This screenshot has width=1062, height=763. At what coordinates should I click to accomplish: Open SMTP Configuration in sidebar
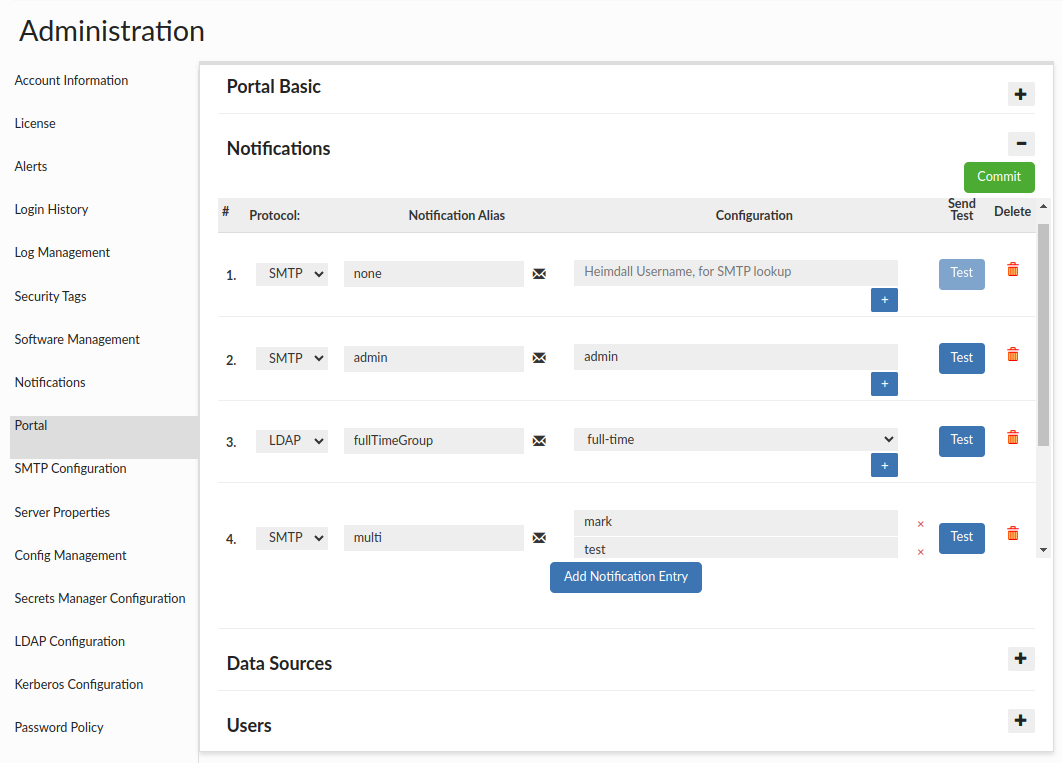coord(70,468)
